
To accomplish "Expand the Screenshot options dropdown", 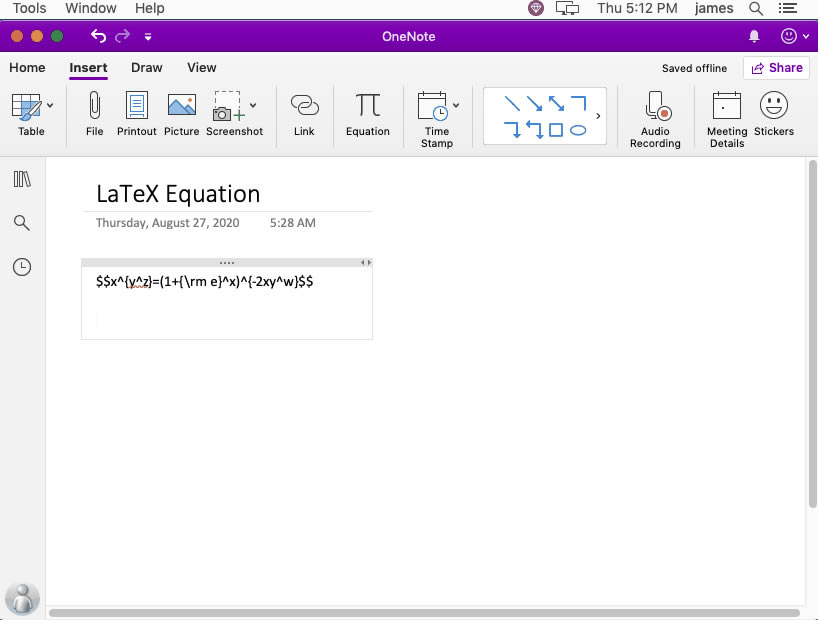I will click(252, 106).
